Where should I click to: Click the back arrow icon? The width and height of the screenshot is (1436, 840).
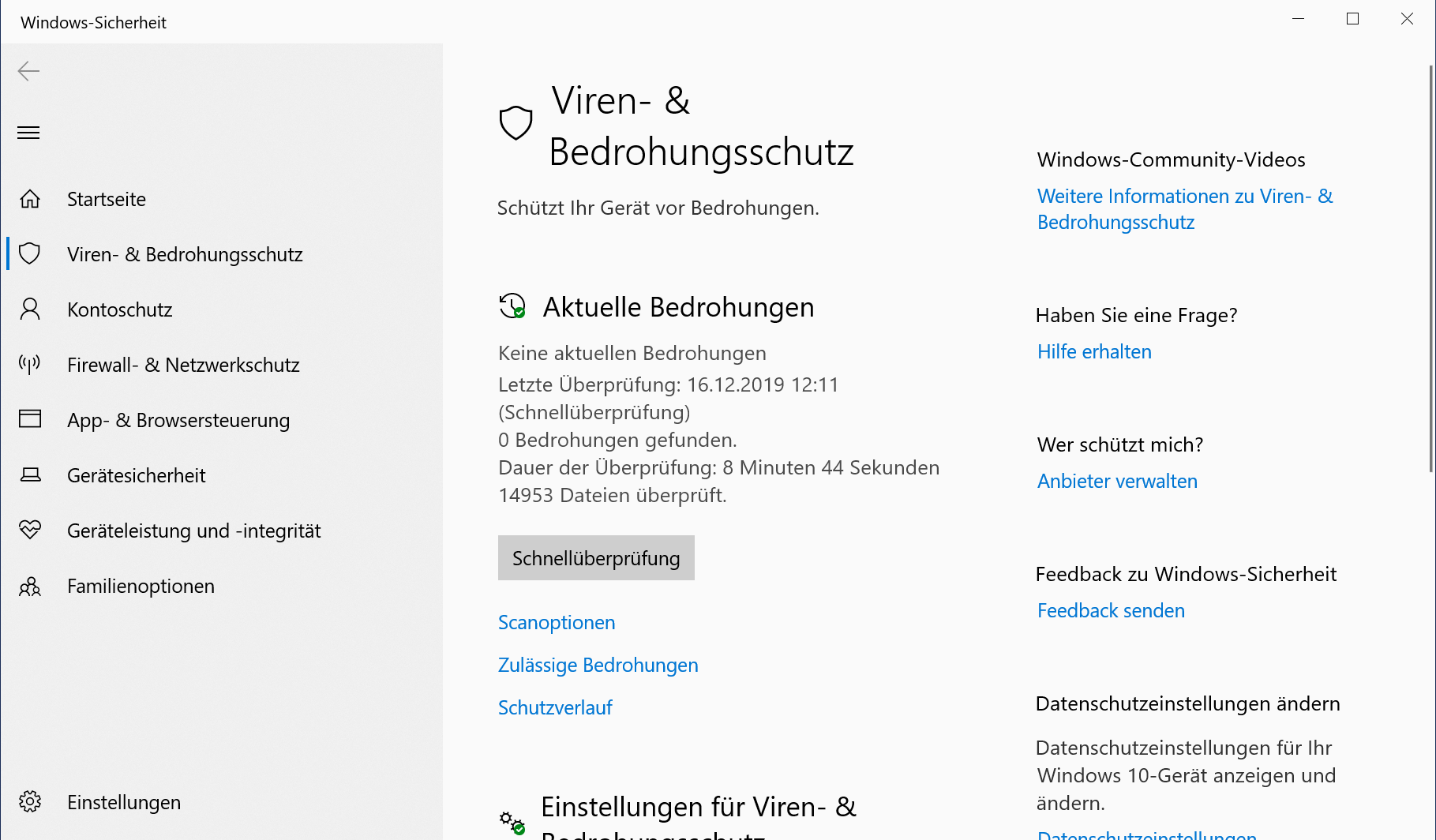[x=28, y=71]
